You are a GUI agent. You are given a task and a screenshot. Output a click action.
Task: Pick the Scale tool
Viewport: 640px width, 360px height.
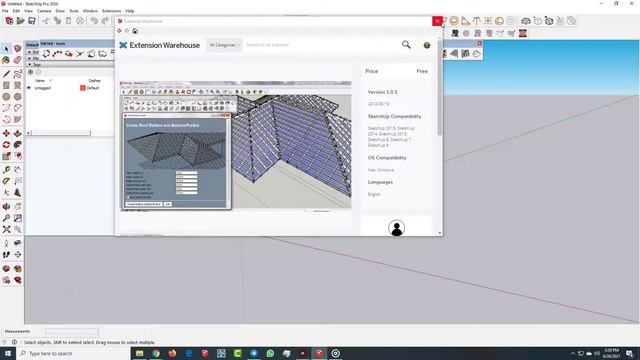6,156
